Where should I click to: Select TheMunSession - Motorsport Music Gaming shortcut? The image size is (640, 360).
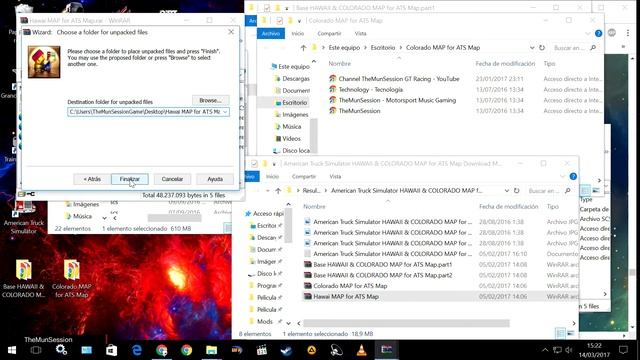pos(393,100)
